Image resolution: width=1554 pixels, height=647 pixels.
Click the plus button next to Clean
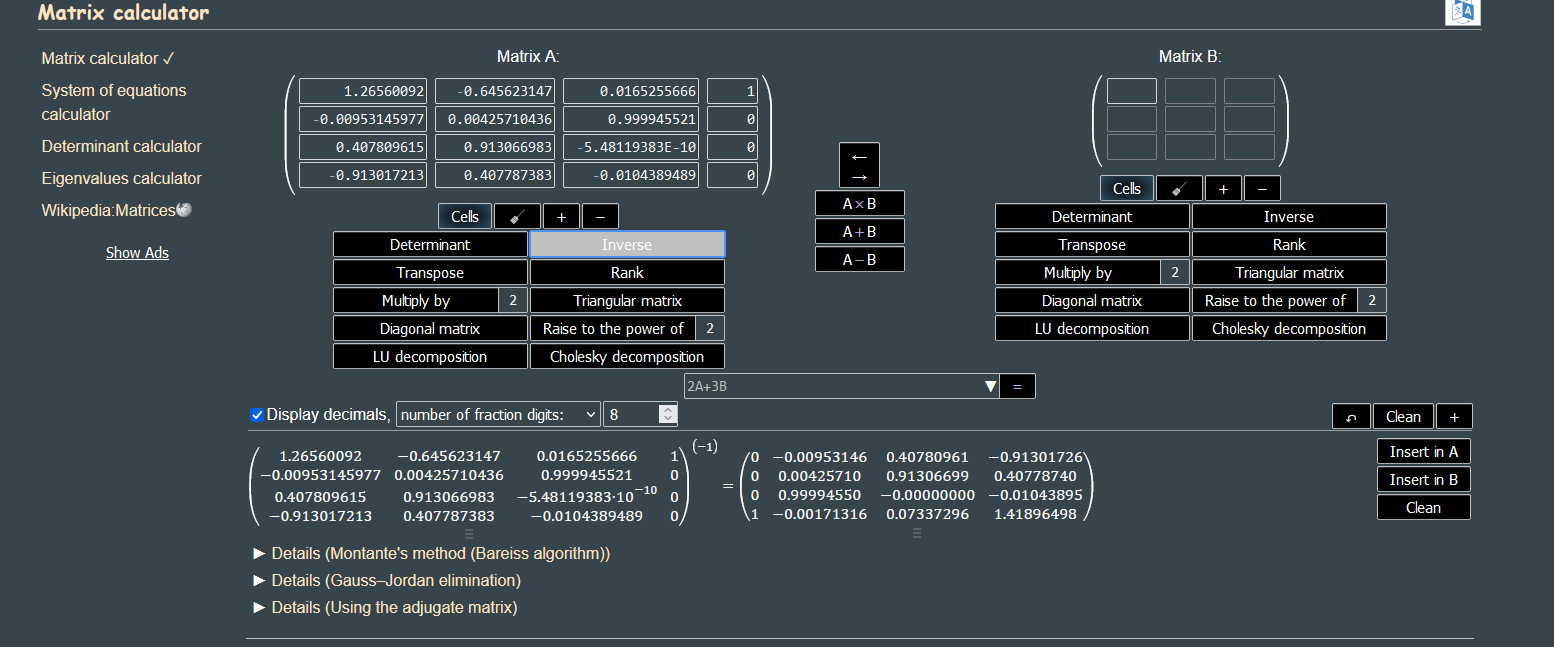click(x=1454, y=417)
